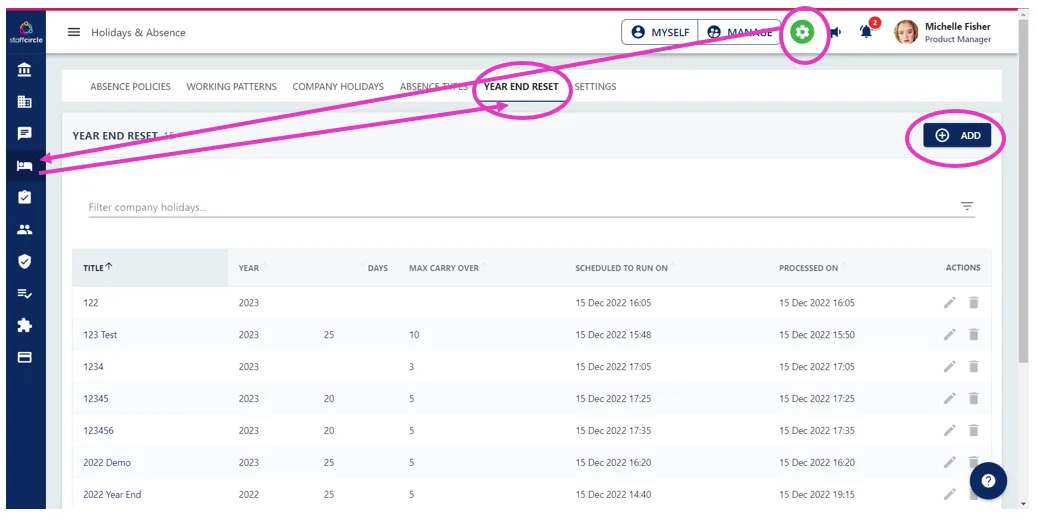Delete the 123 Test row
1038x520 pixels.
click(974, 334)
